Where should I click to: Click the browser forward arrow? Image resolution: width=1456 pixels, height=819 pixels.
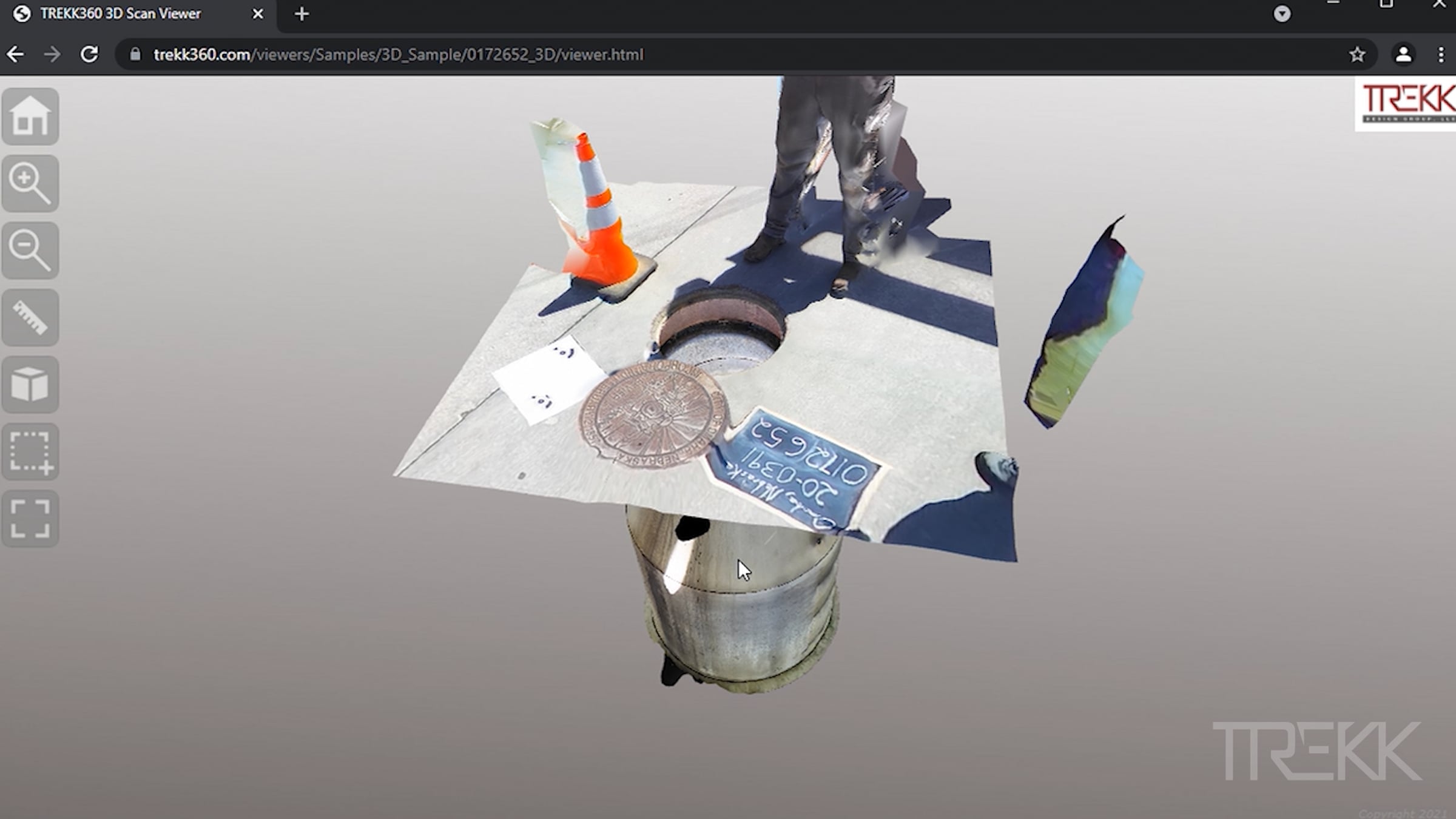coord(52,55)
